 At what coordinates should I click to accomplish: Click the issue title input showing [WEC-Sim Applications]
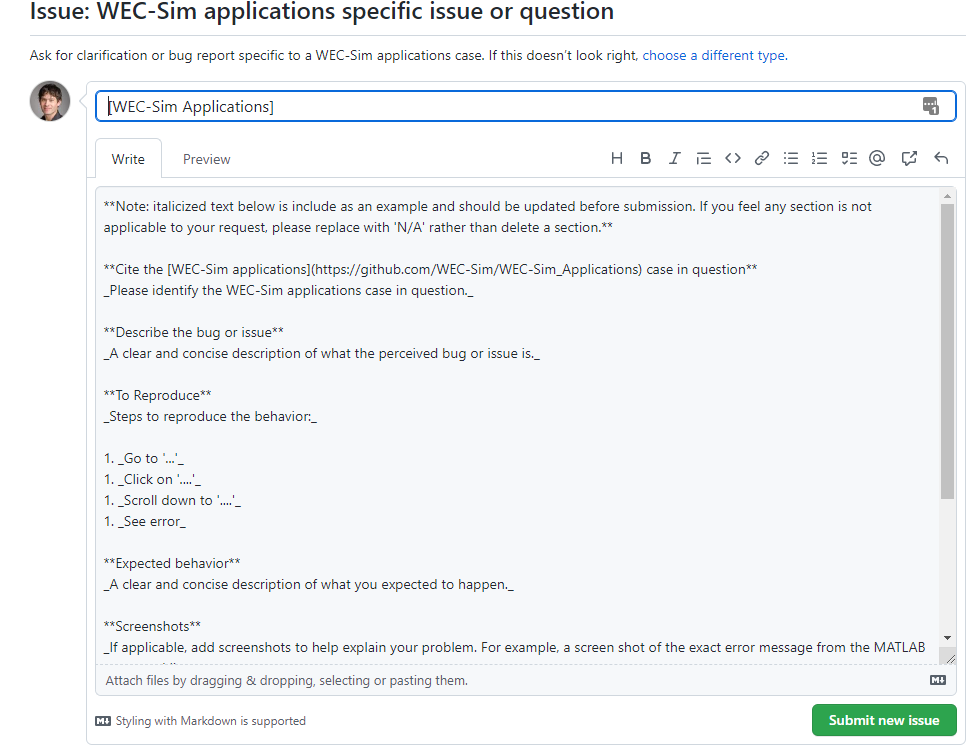click(400, 105)
